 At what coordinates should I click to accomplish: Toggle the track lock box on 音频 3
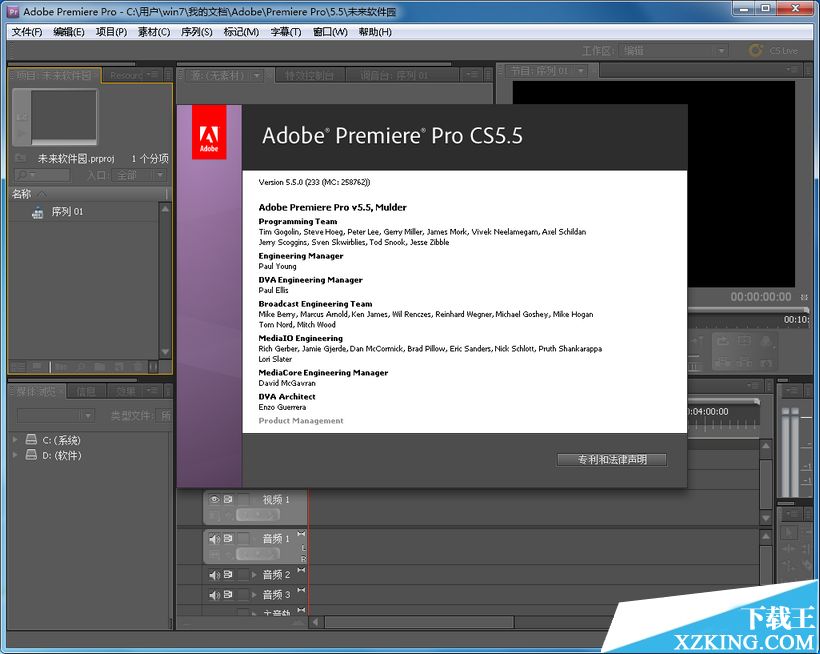click(243, 595)
